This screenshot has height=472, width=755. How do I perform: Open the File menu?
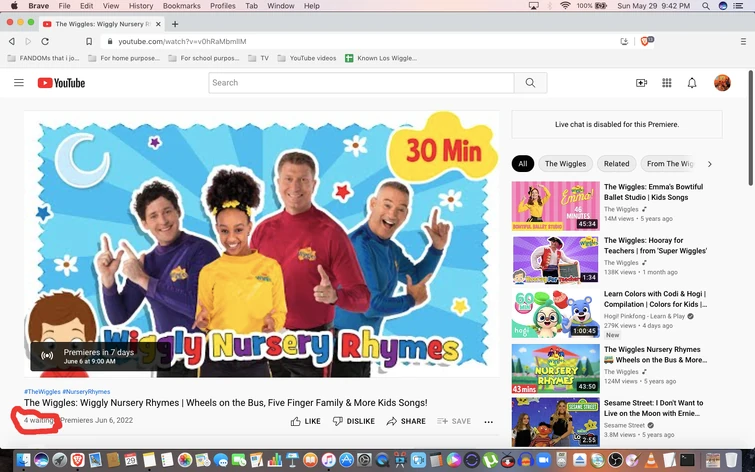(x=64, y=6)
